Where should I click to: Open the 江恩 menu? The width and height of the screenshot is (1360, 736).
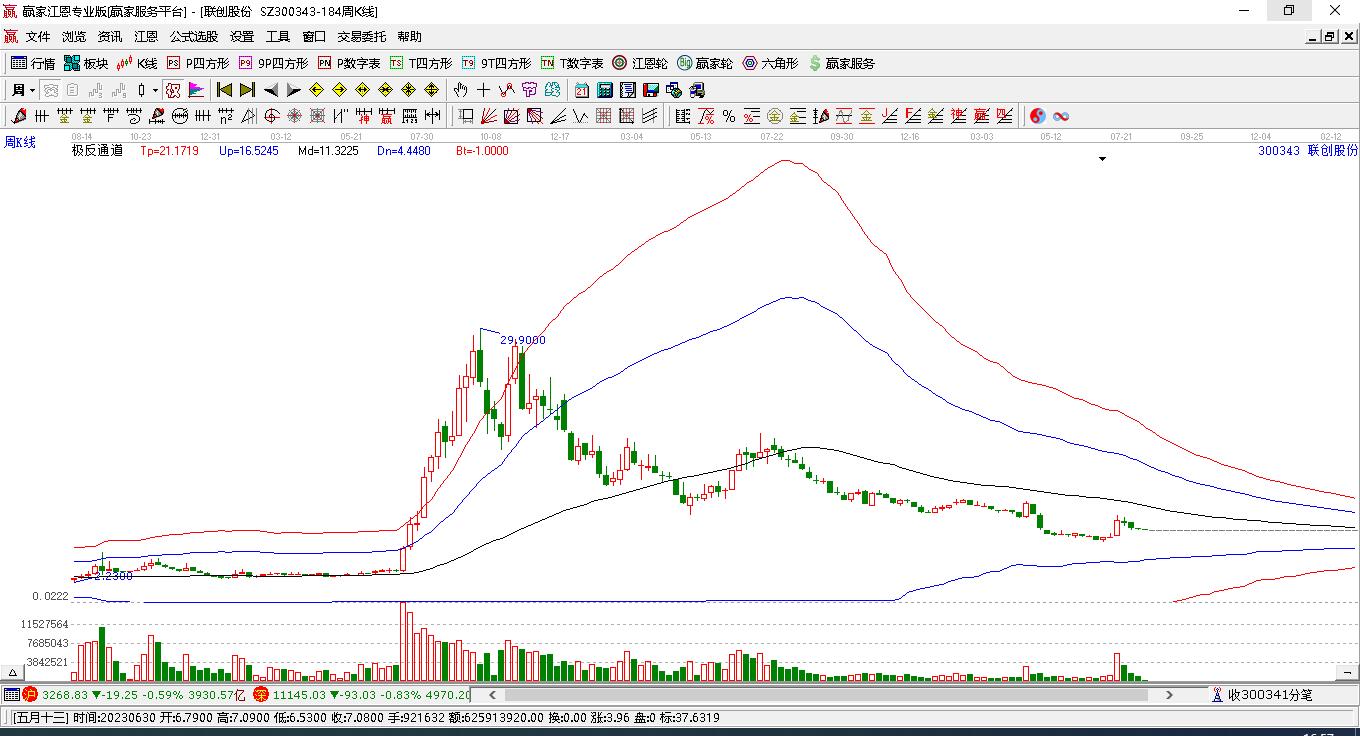pyautogui.click(x=146, y=37)
